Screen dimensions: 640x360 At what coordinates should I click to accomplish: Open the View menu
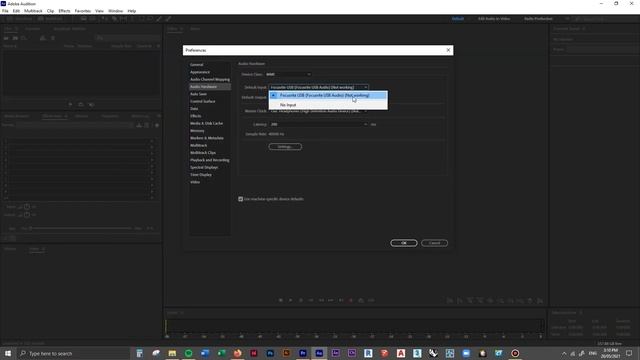point(99,11)
